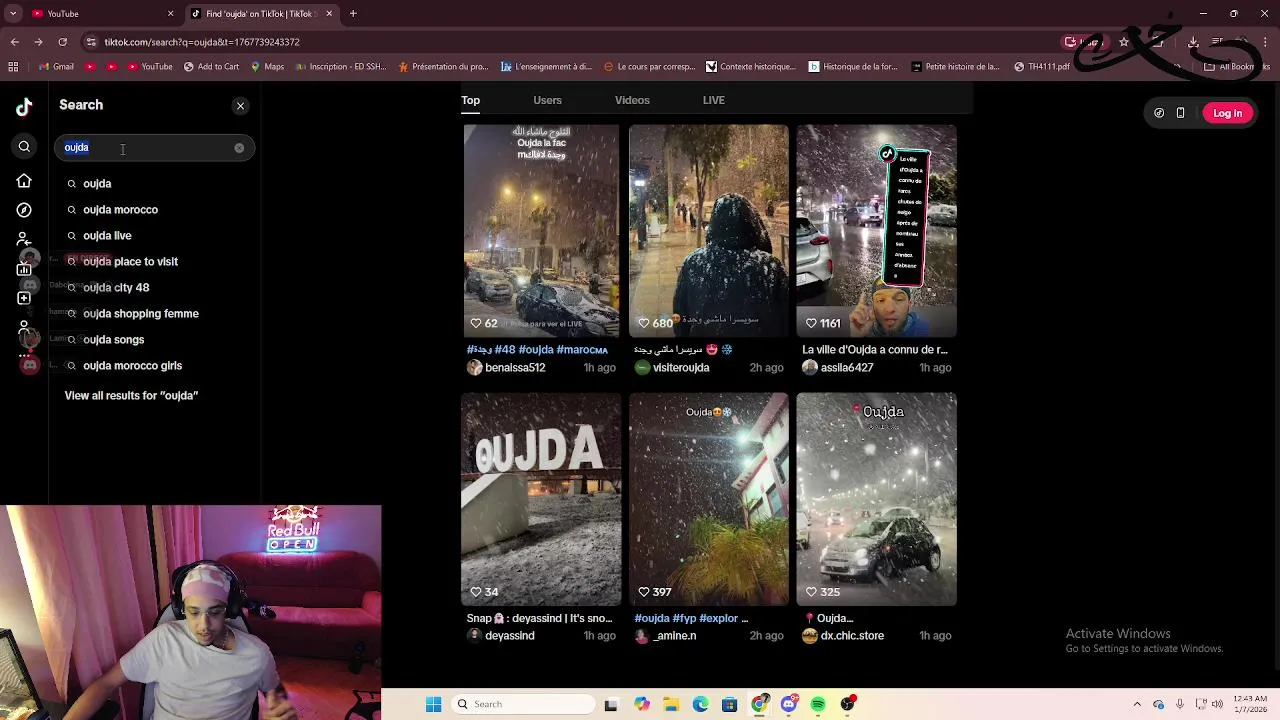Select the "oujda shopping femme" suggestion
The image size is (1280, 720).
155,313
